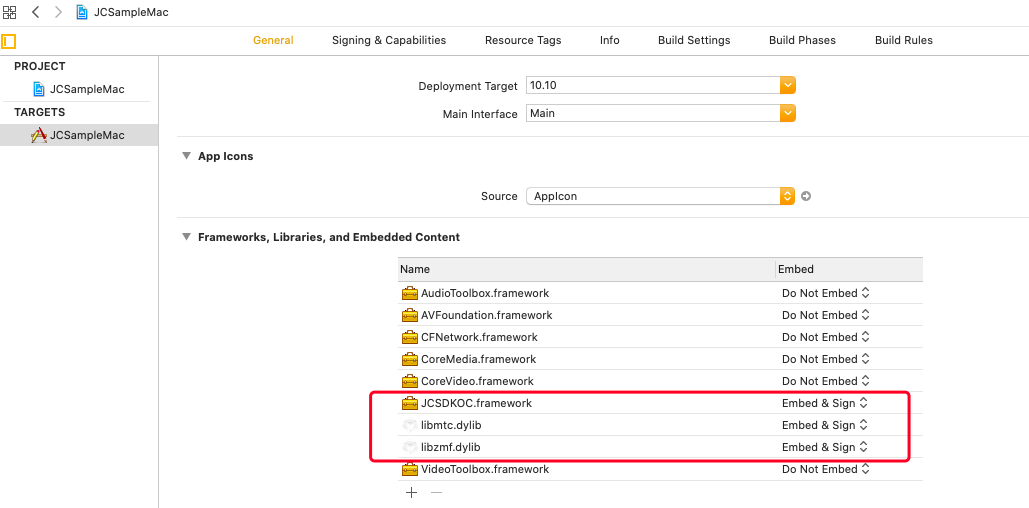Click AudioToolbox.framework toolbox icon

410,293
